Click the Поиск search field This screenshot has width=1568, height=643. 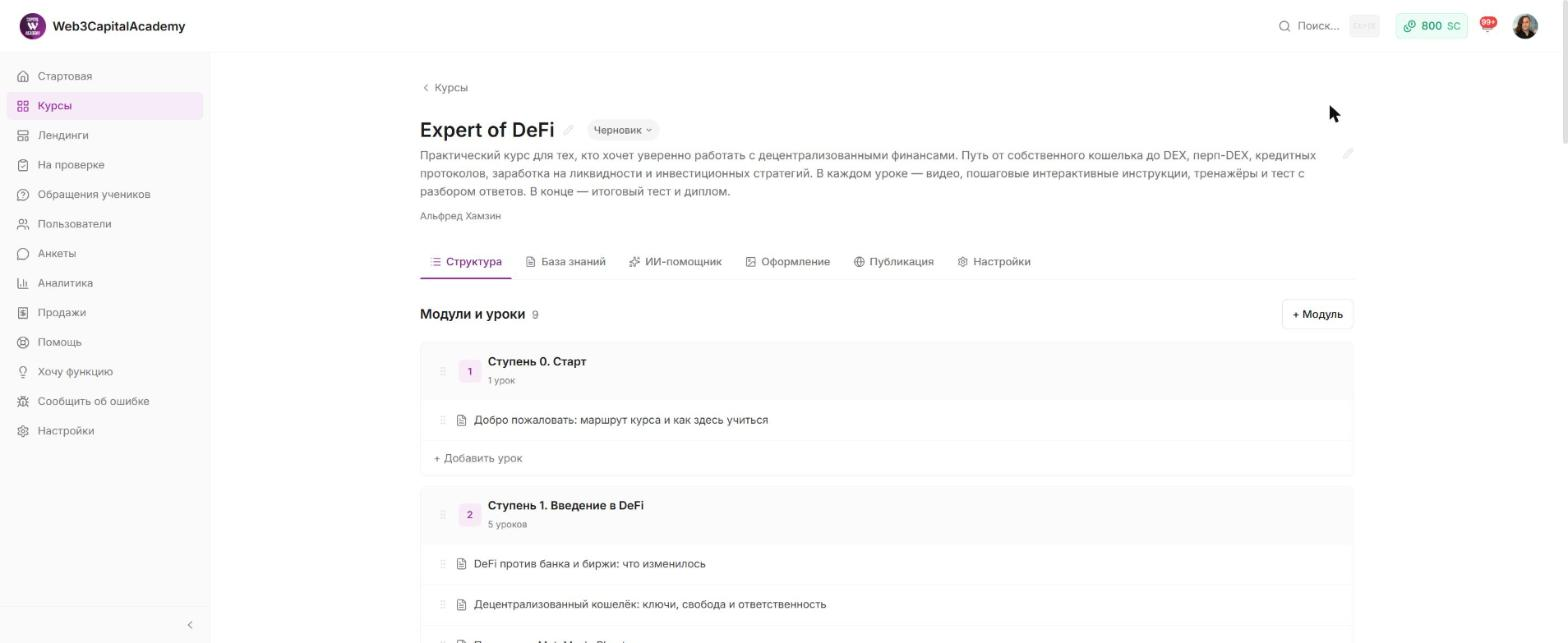click(x=1328, y=26)
